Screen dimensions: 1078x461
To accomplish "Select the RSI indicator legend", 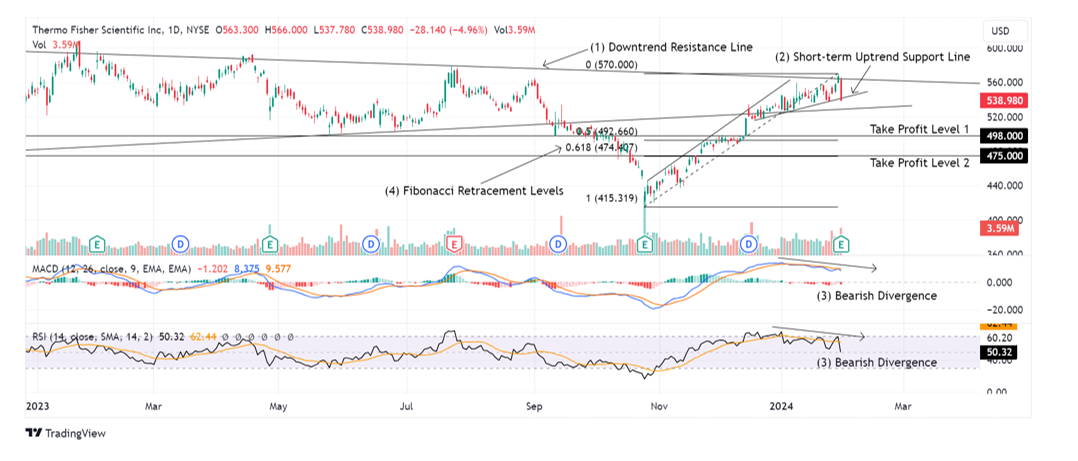I will pos(94,337).
